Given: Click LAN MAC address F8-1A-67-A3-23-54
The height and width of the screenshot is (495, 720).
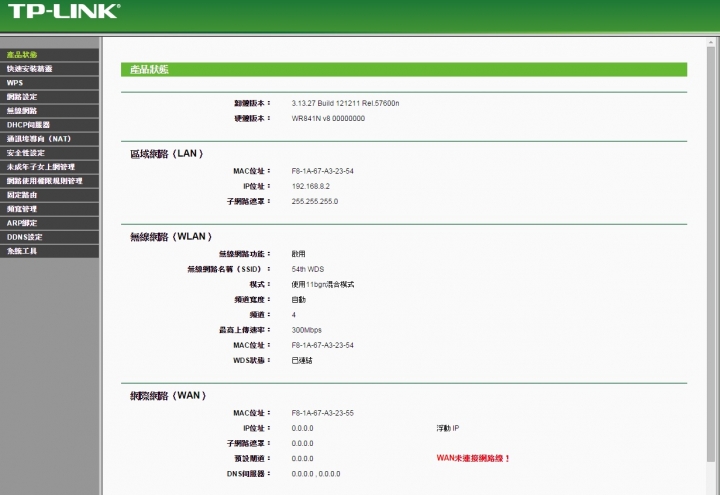Looking at the screenshot, I should 322,171.
